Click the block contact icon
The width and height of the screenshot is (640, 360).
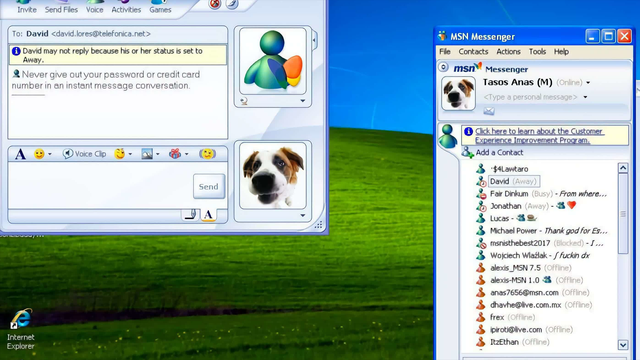point(215,4)
